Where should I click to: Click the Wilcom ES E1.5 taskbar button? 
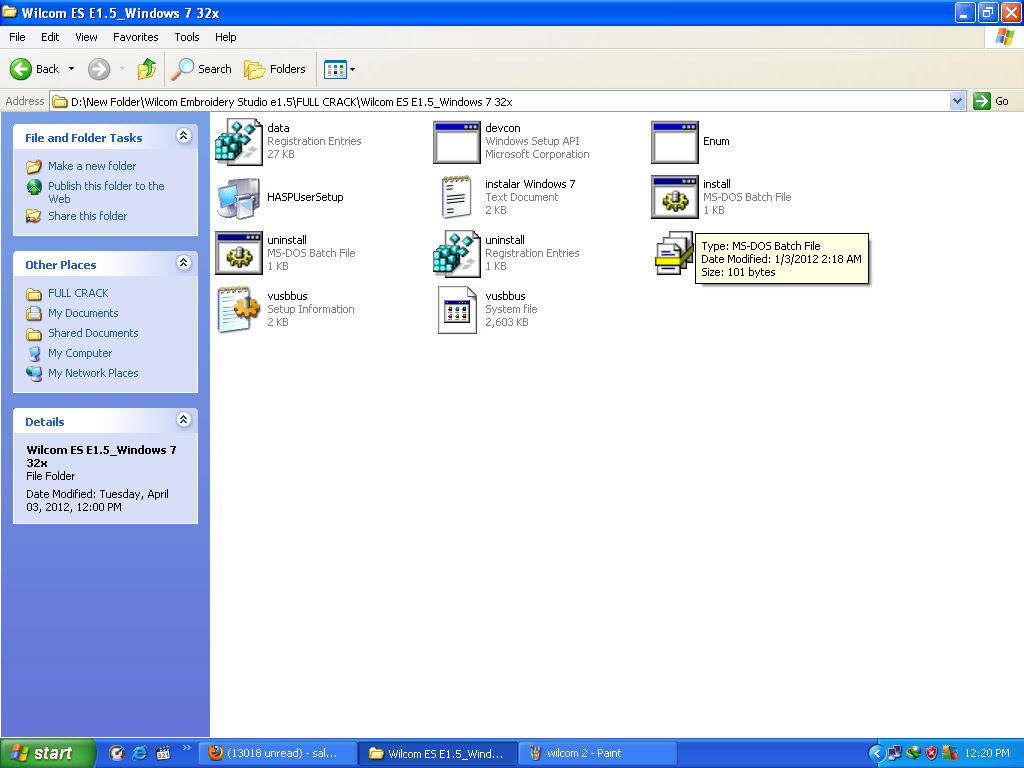coord(438,754)
